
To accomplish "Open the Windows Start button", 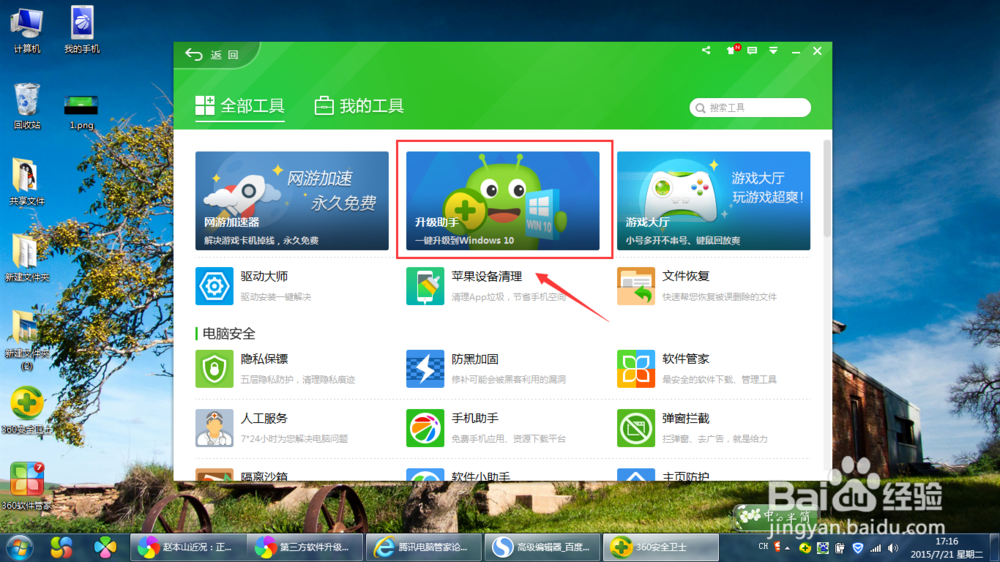I will coord(20,547).
